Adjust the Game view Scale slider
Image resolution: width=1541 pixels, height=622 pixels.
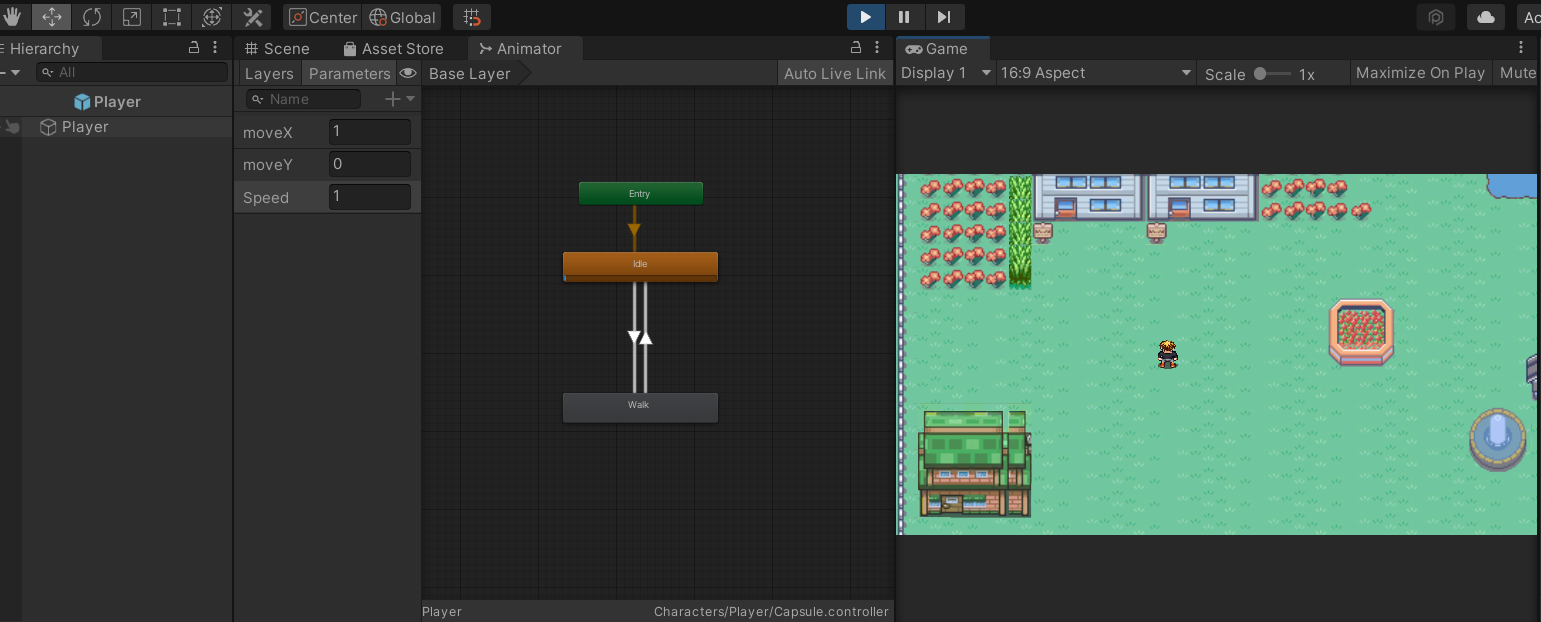tap(1272, 73)
